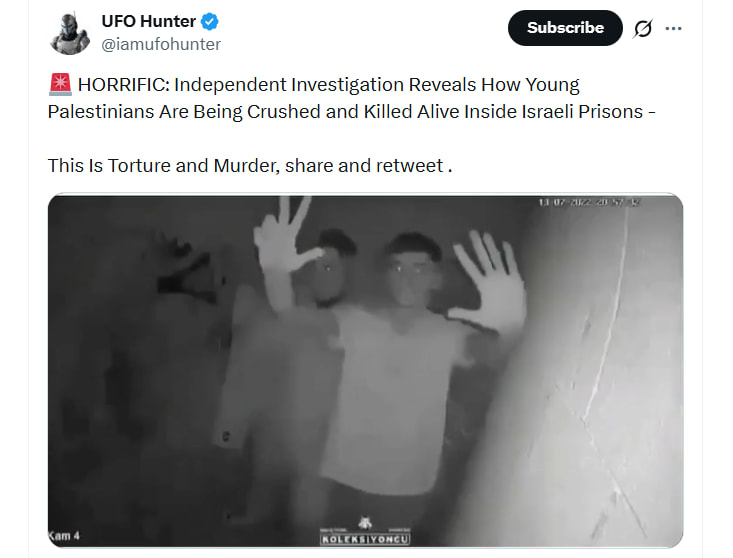Viewport: 733px width, 558px height.
Task: Click the blue verified checkmark badge
Action: pos(209,21)
